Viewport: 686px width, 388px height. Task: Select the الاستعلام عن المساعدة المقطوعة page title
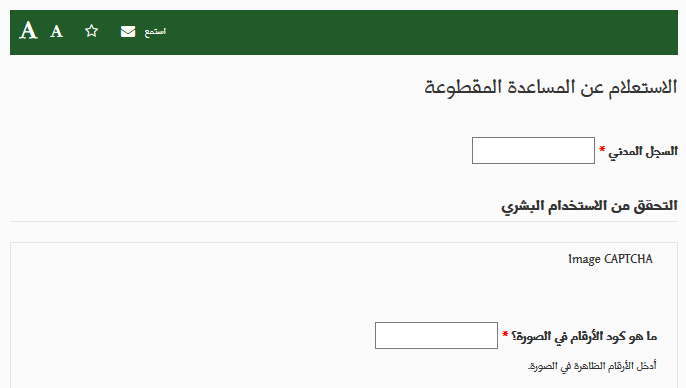(x=550, y=87)
